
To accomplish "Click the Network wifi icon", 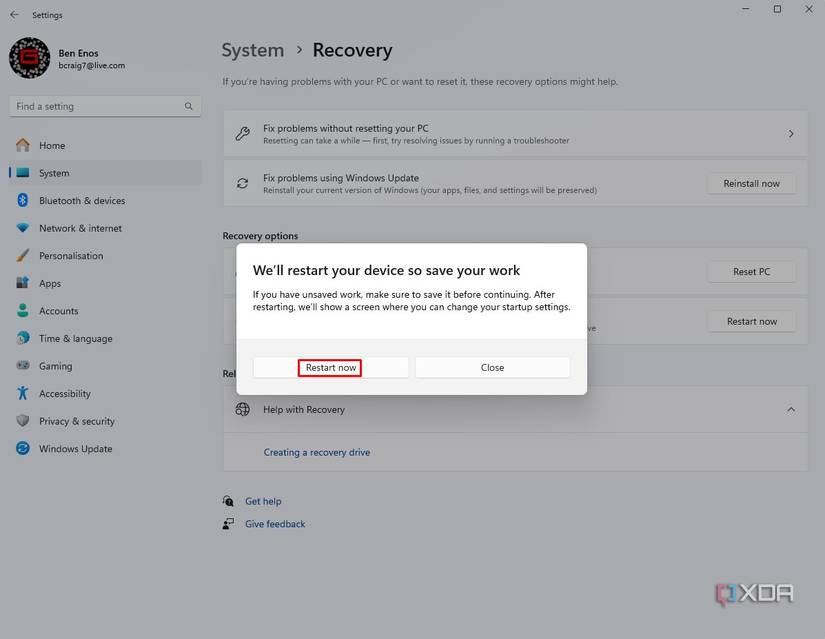I will [23, 228].
